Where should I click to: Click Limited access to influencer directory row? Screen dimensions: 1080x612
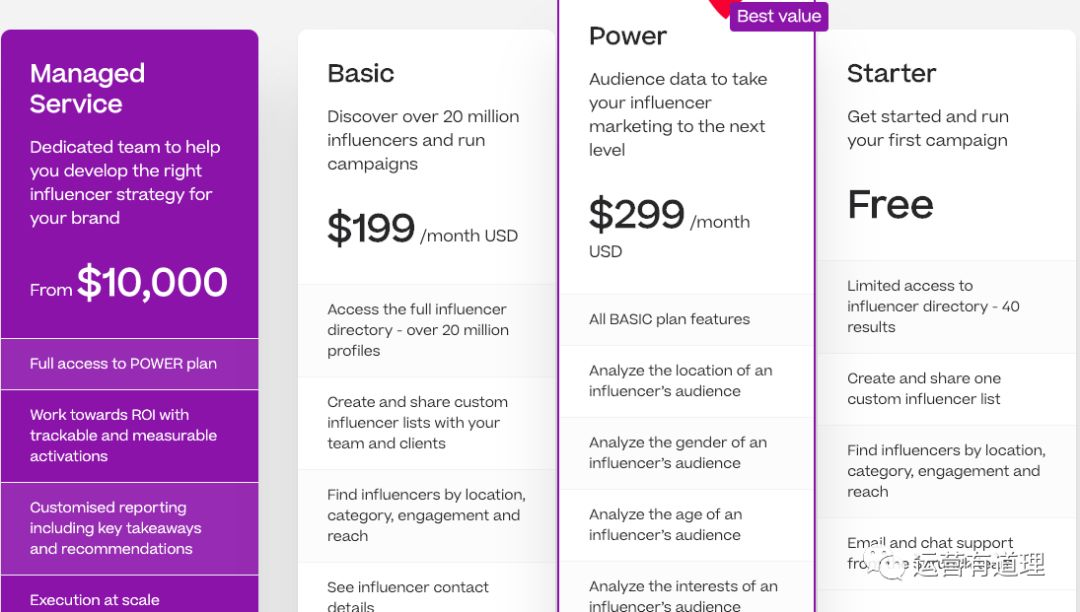click(x=945, y=306)
